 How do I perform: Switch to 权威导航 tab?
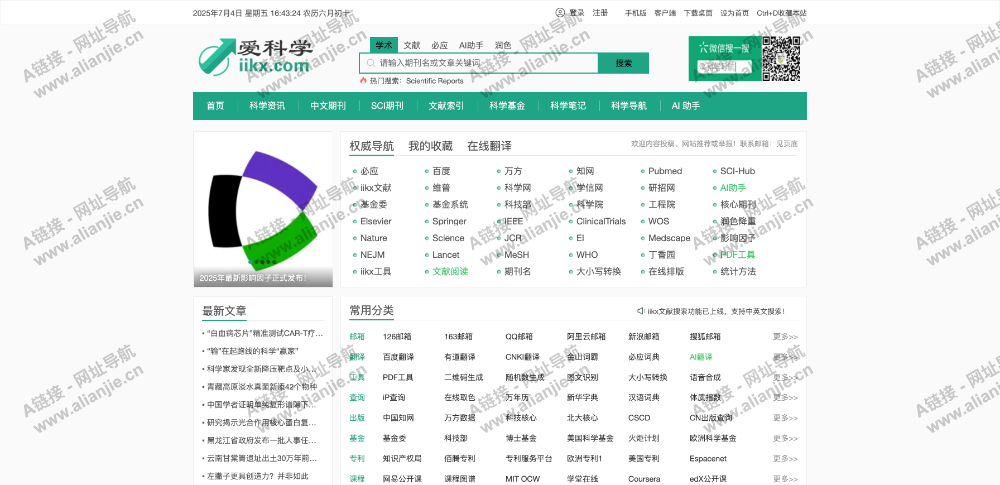tap(371, 146)
